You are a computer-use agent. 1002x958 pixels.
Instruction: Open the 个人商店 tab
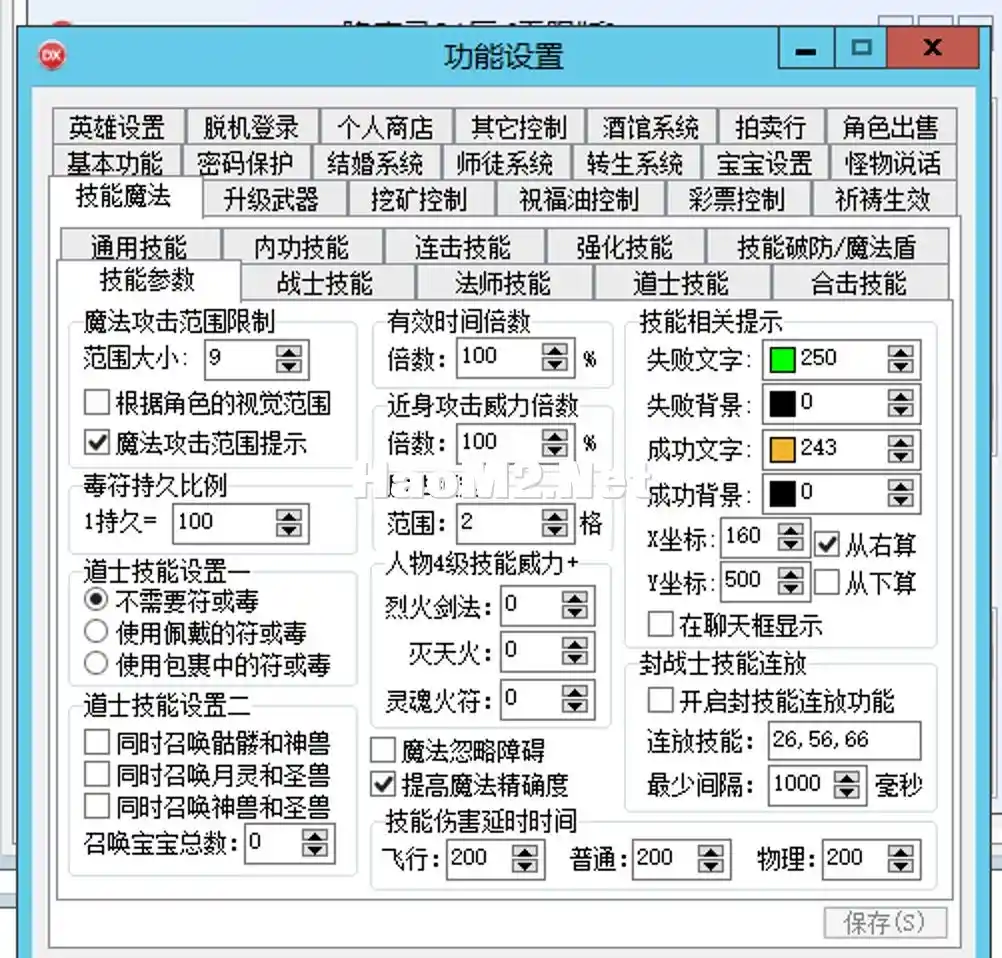click(x=385, y=127)
